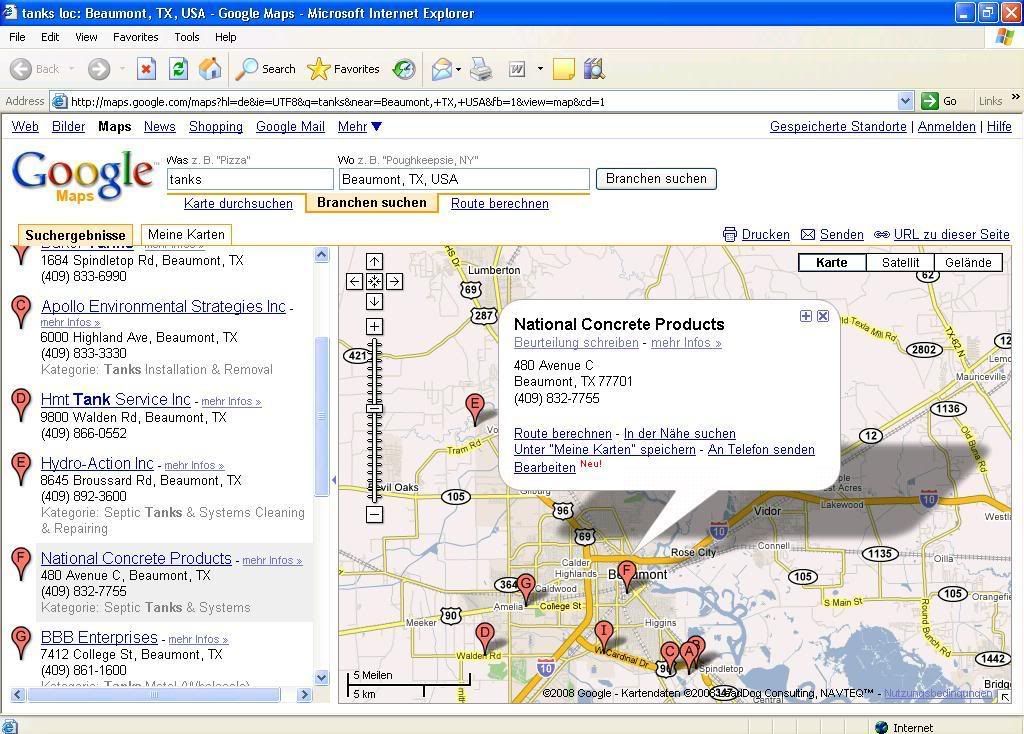Collapse the results panel arrow
The width and height of the screenshot is (1024, 734).
(334, 480)
